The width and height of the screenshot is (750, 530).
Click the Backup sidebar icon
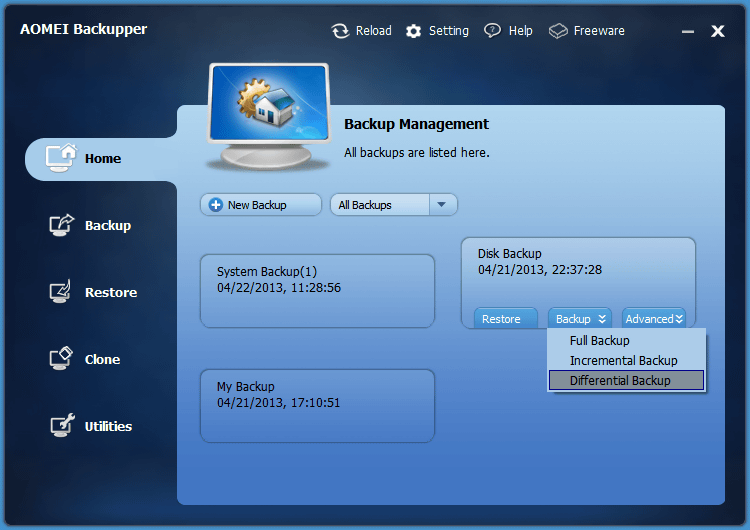click(62, 225)
